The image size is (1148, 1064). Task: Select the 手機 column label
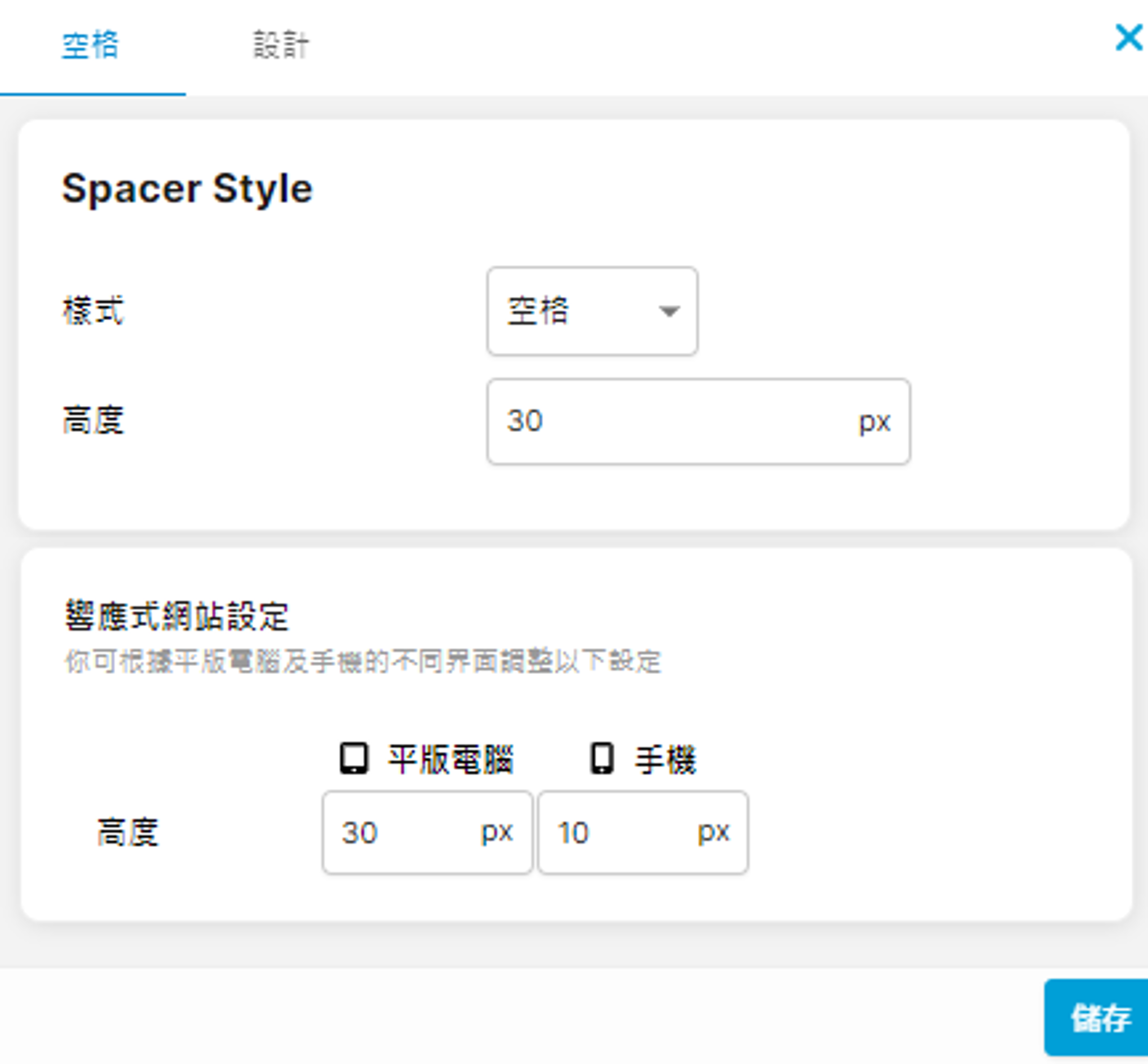tap(666, 760)
